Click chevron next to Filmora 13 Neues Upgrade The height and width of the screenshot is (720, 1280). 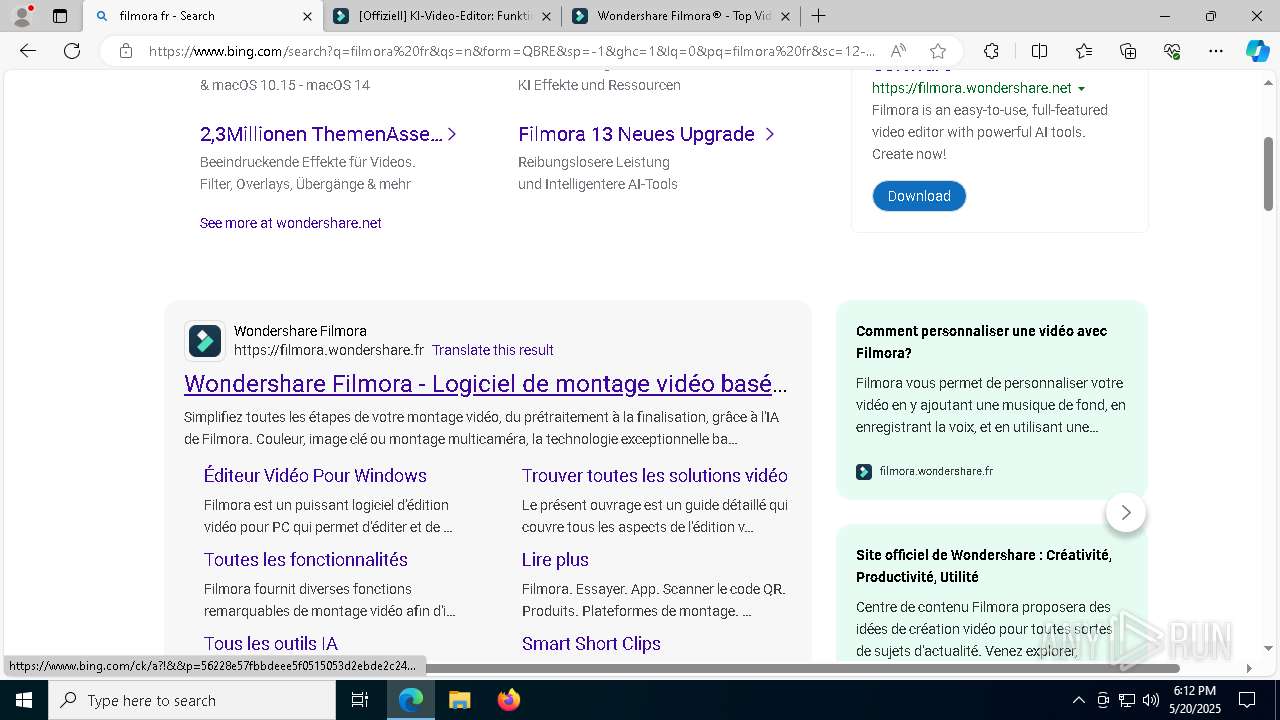(769, 134)
